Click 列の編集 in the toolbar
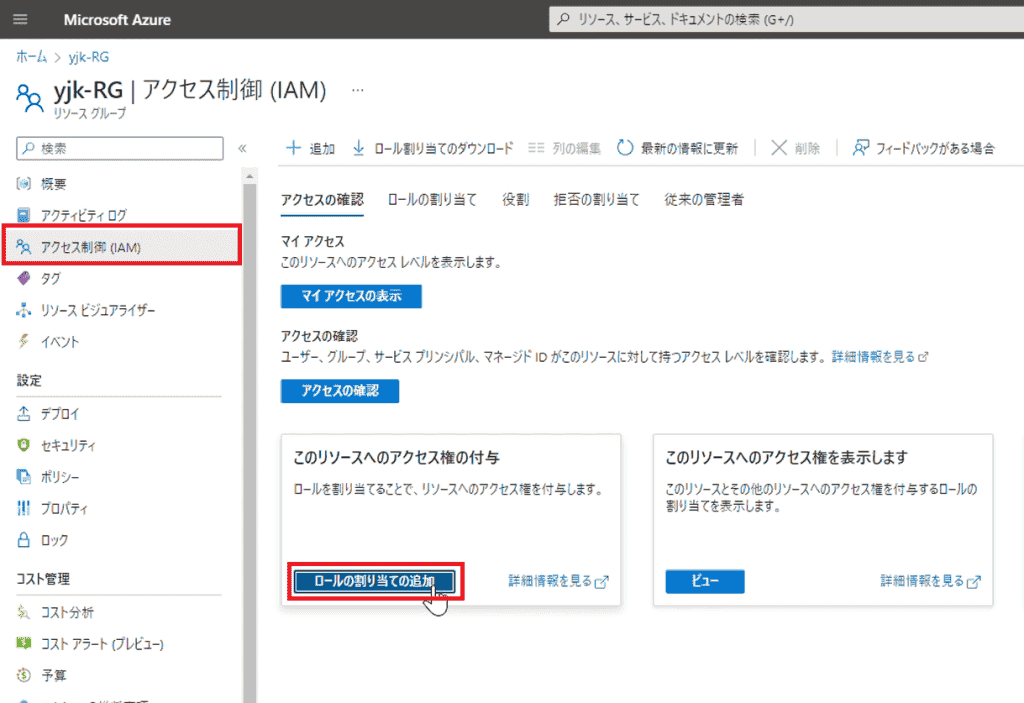 [576, 148]
